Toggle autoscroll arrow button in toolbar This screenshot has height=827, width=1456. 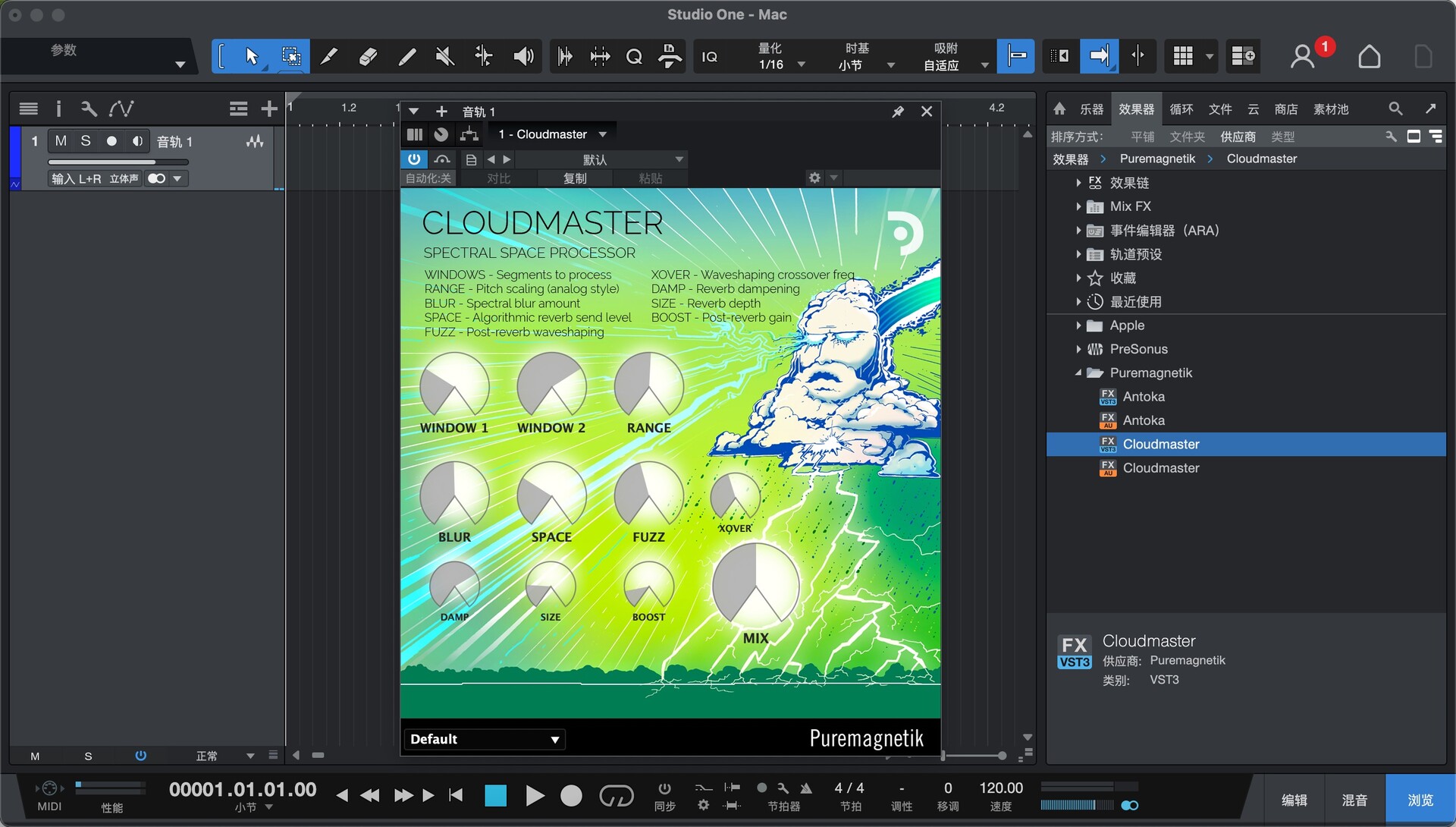pyautogui.click(x=1099, y=56)
